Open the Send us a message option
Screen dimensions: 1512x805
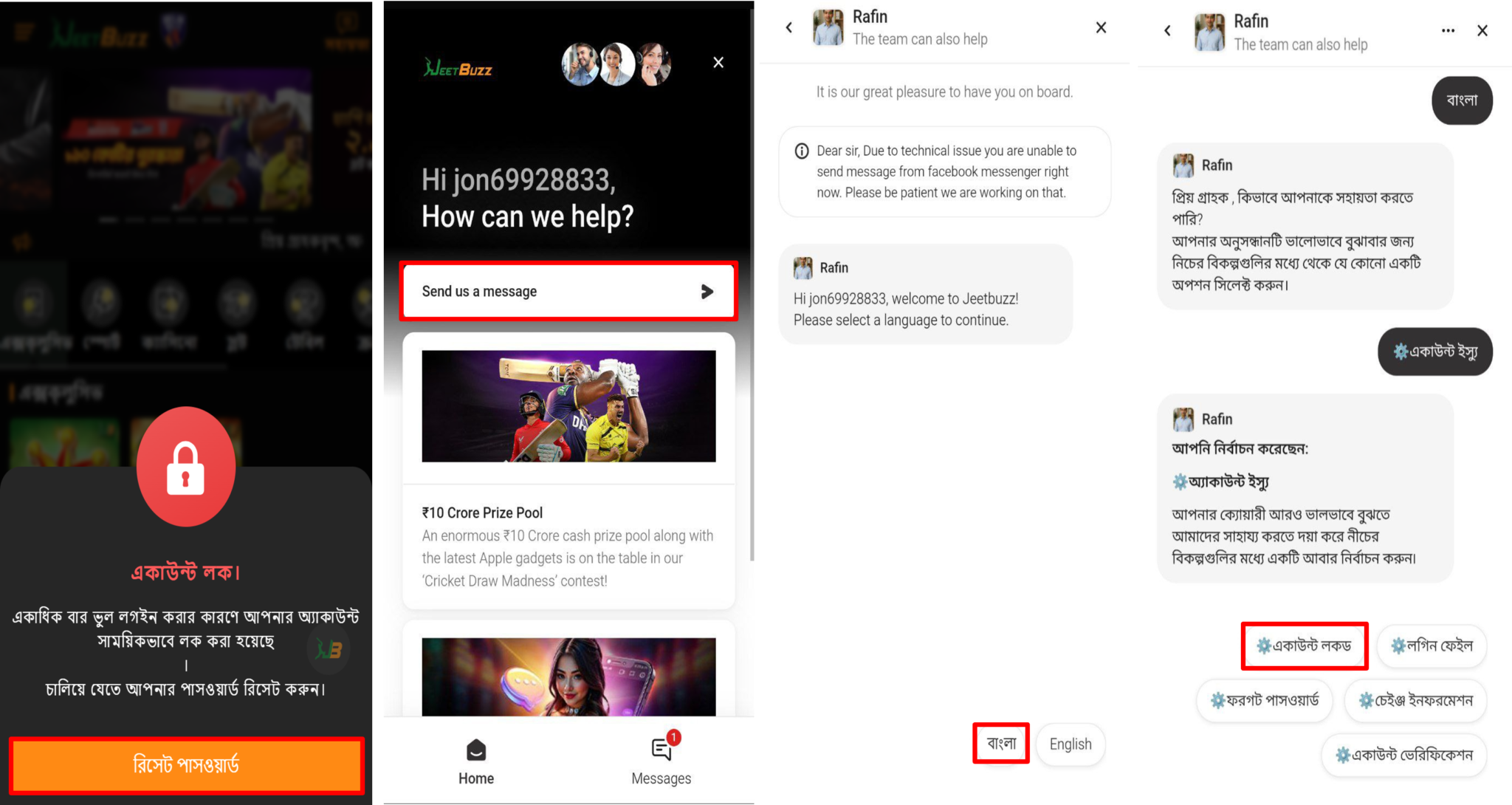point(568,291)
